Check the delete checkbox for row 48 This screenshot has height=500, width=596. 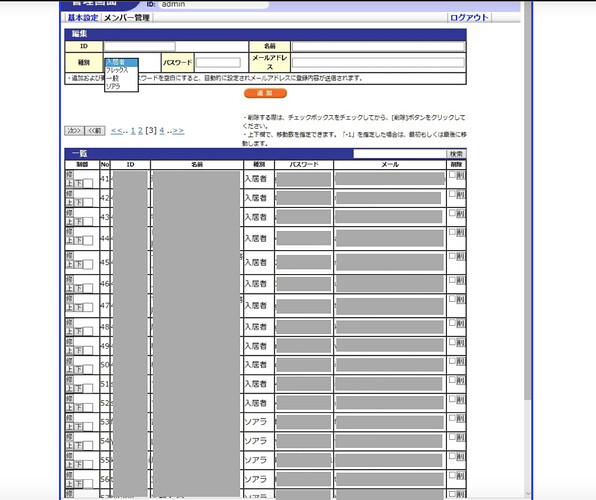click(452, 322)
